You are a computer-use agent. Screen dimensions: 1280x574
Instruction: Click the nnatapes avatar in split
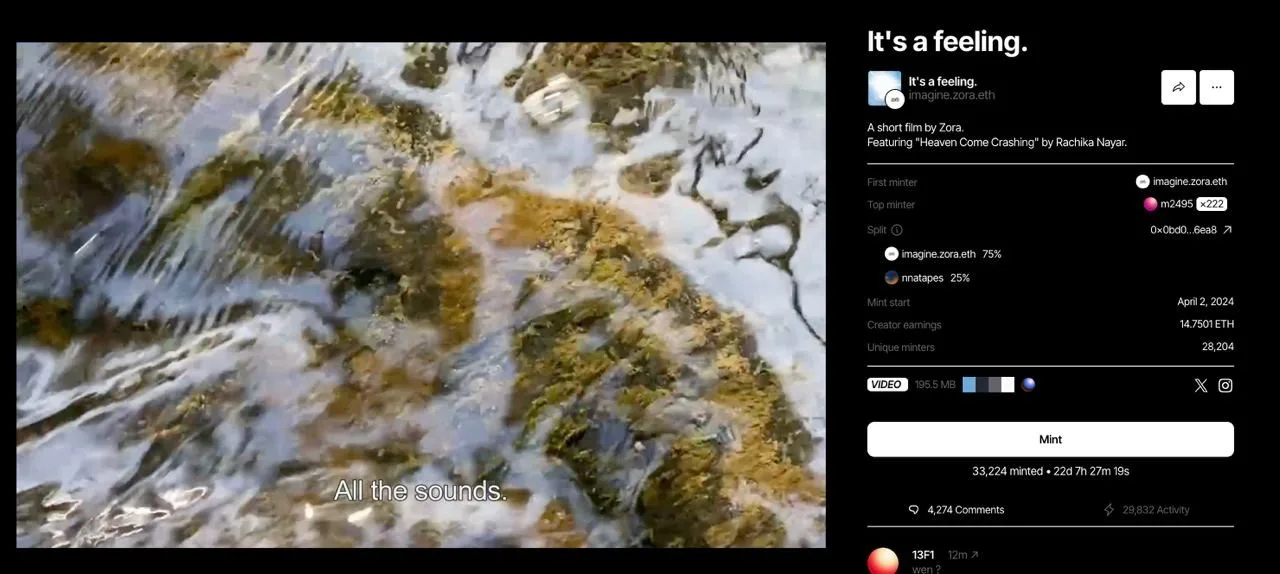(891, 278)
